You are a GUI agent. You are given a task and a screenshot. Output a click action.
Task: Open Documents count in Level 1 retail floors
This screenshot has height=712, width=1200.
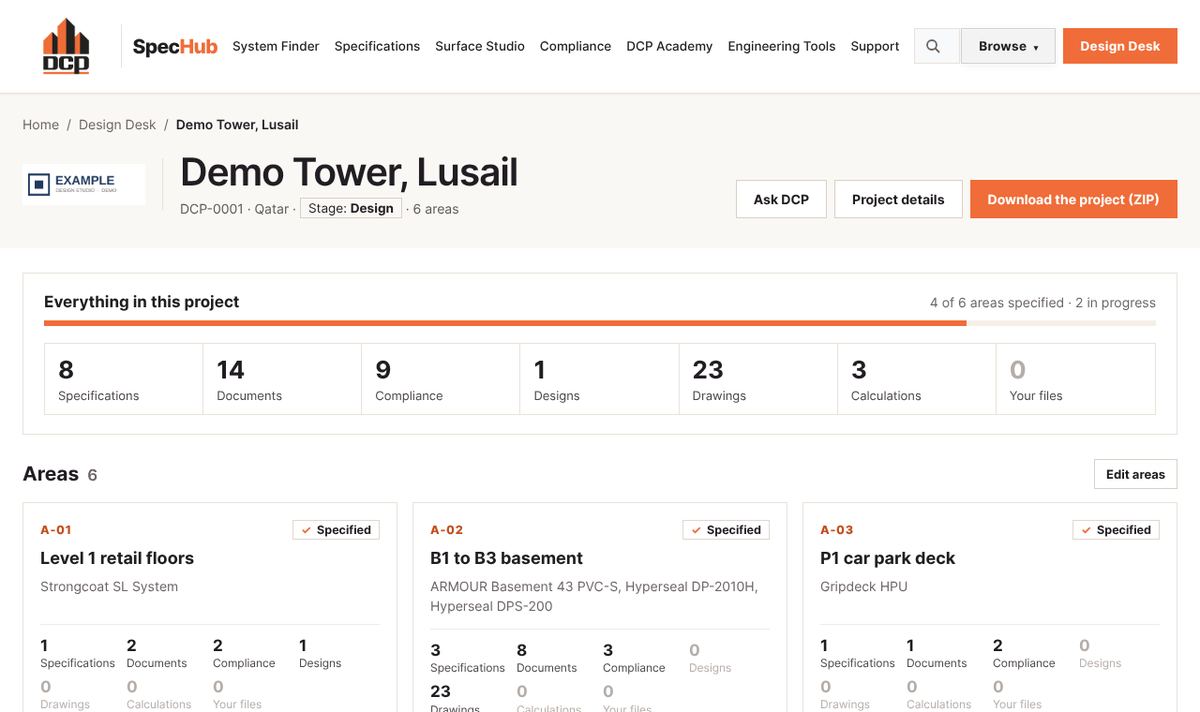click(x=157, y=653)
